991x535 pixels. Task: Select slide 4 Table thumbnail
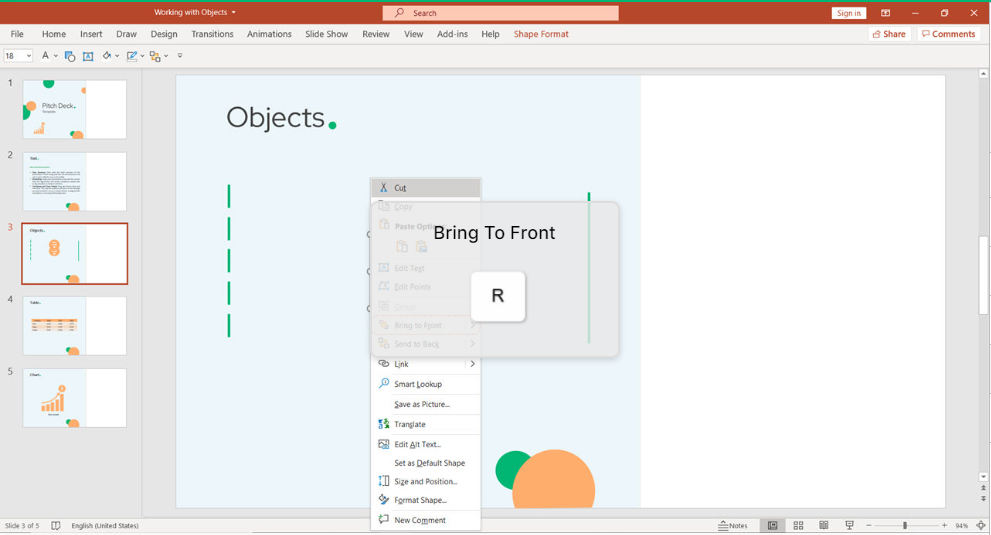75,326
